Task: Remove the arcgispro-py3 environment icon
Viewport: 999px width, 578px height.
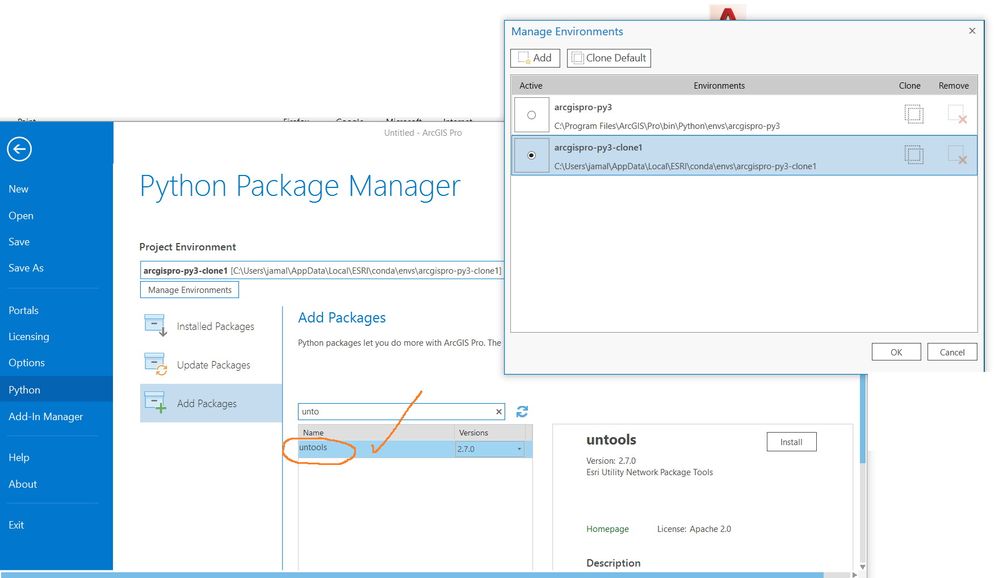Action: click(957, 115)
